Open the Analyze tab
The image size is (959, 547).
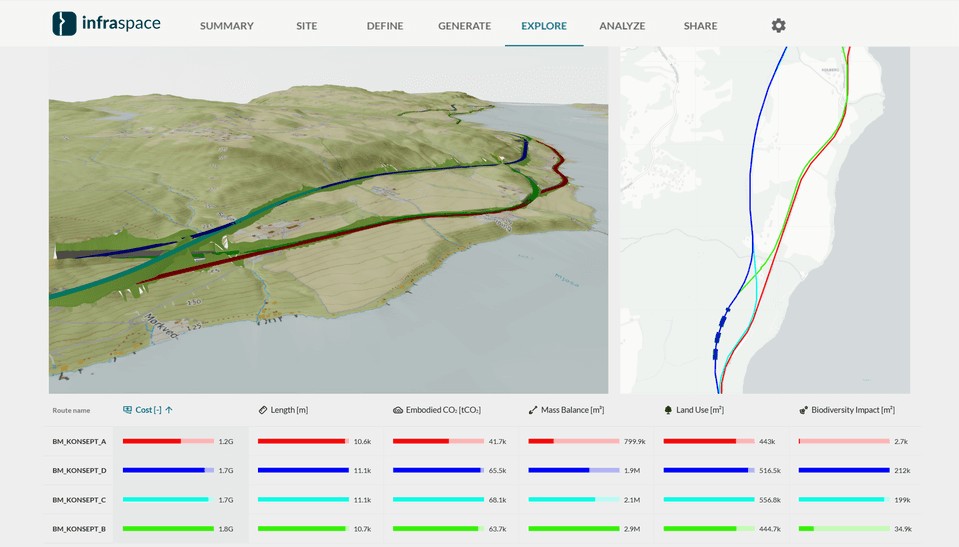(622, 26)
